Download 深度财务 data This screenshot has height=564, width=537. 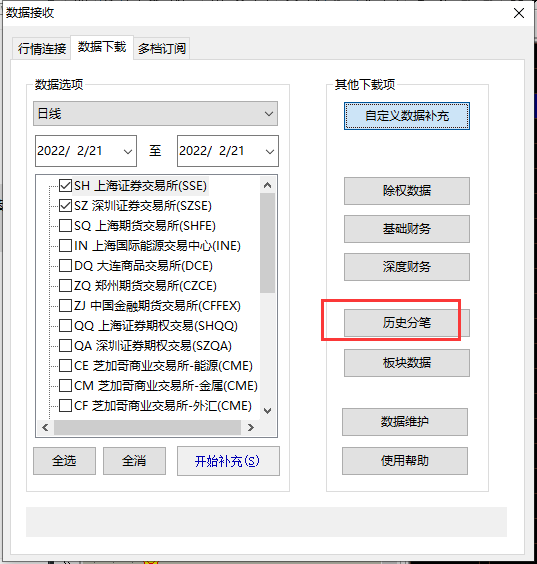(407, 267)
